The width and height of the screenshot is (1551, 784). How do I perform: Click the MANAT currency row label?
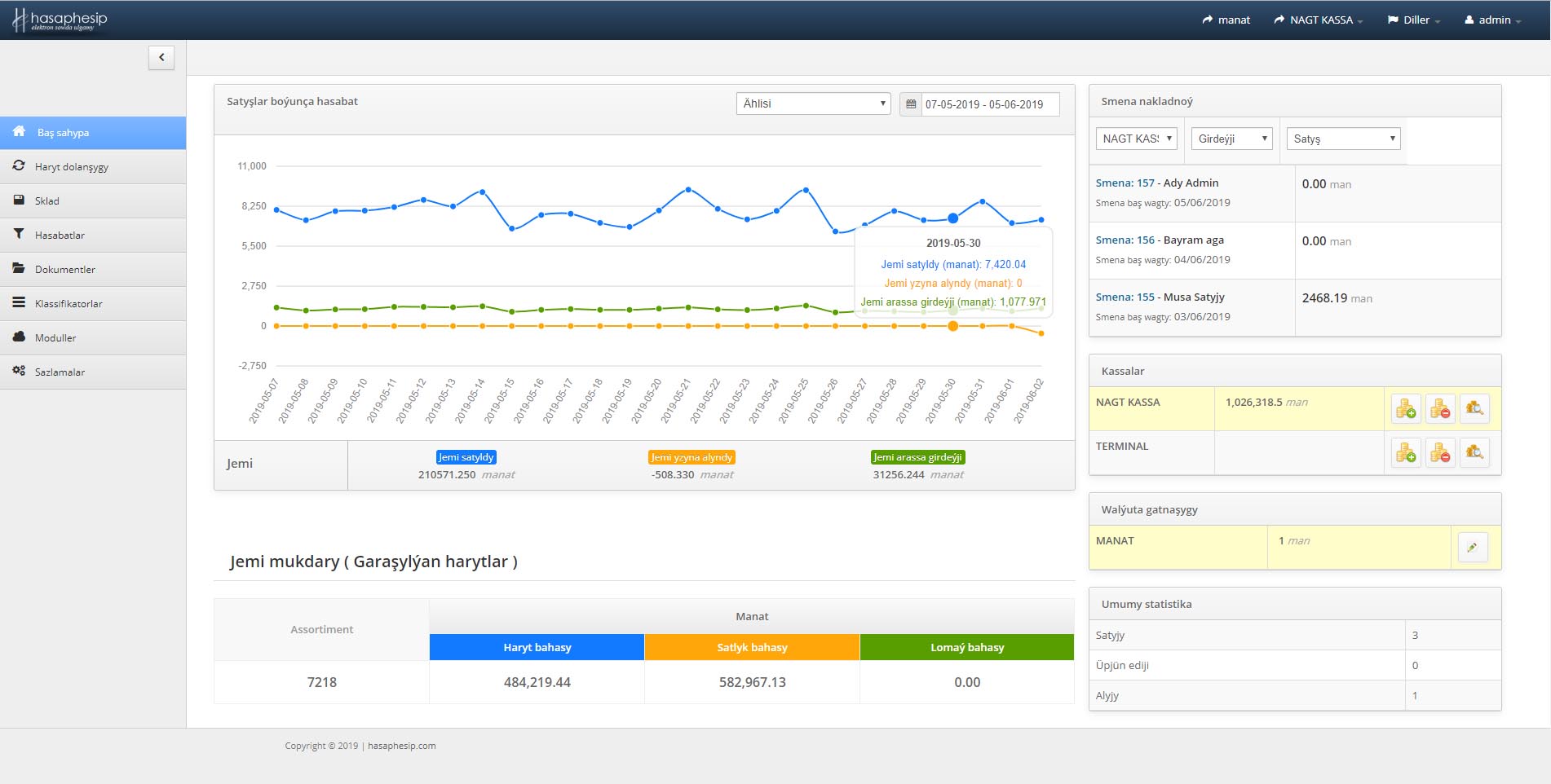(x=1115, y=540)
